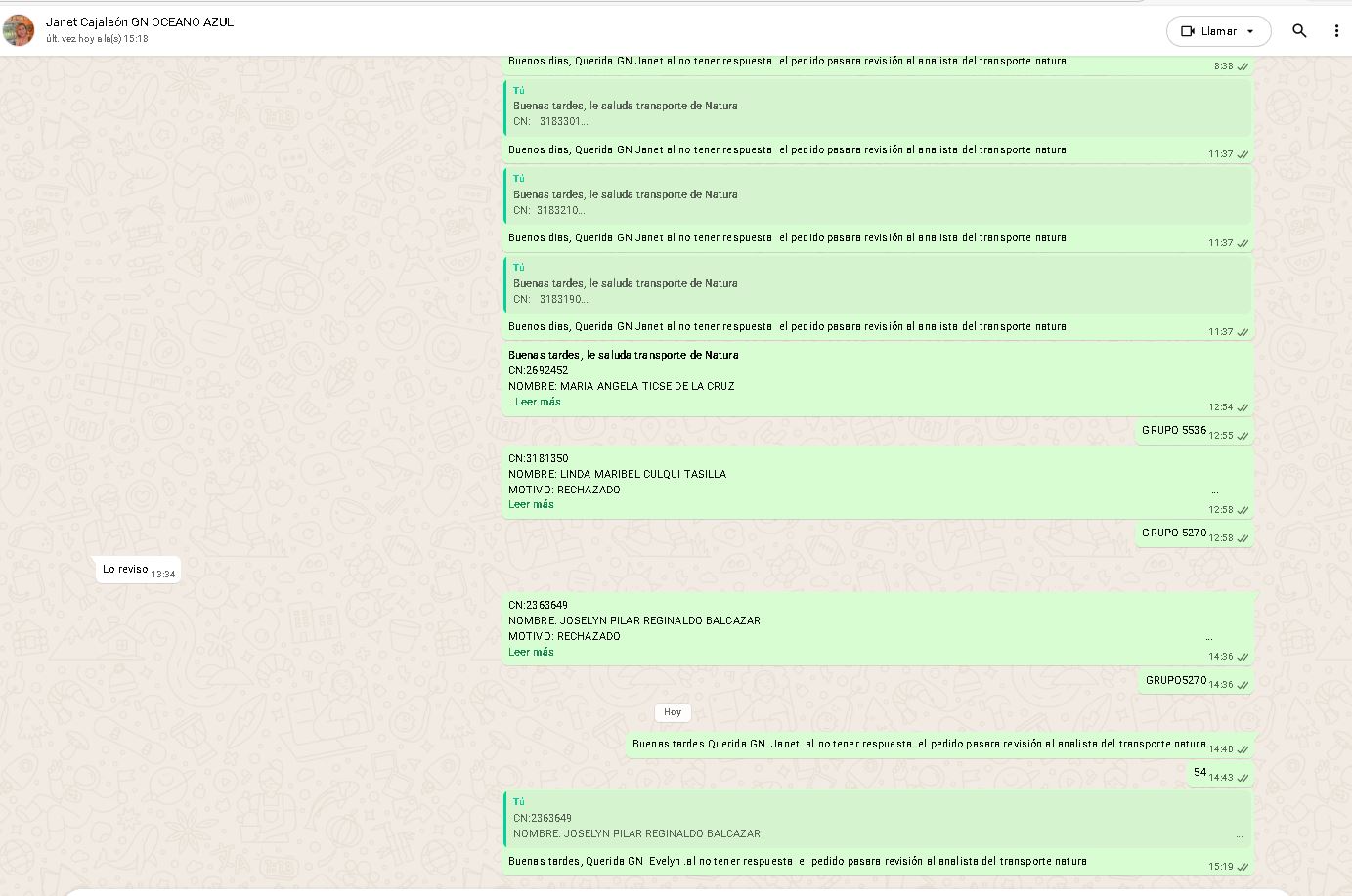Image resolution: width=1352 pixels, height=896 pixels.
Task: Expand the Llamar call dropdown arrow
Action: click(x=1250, y=31)
